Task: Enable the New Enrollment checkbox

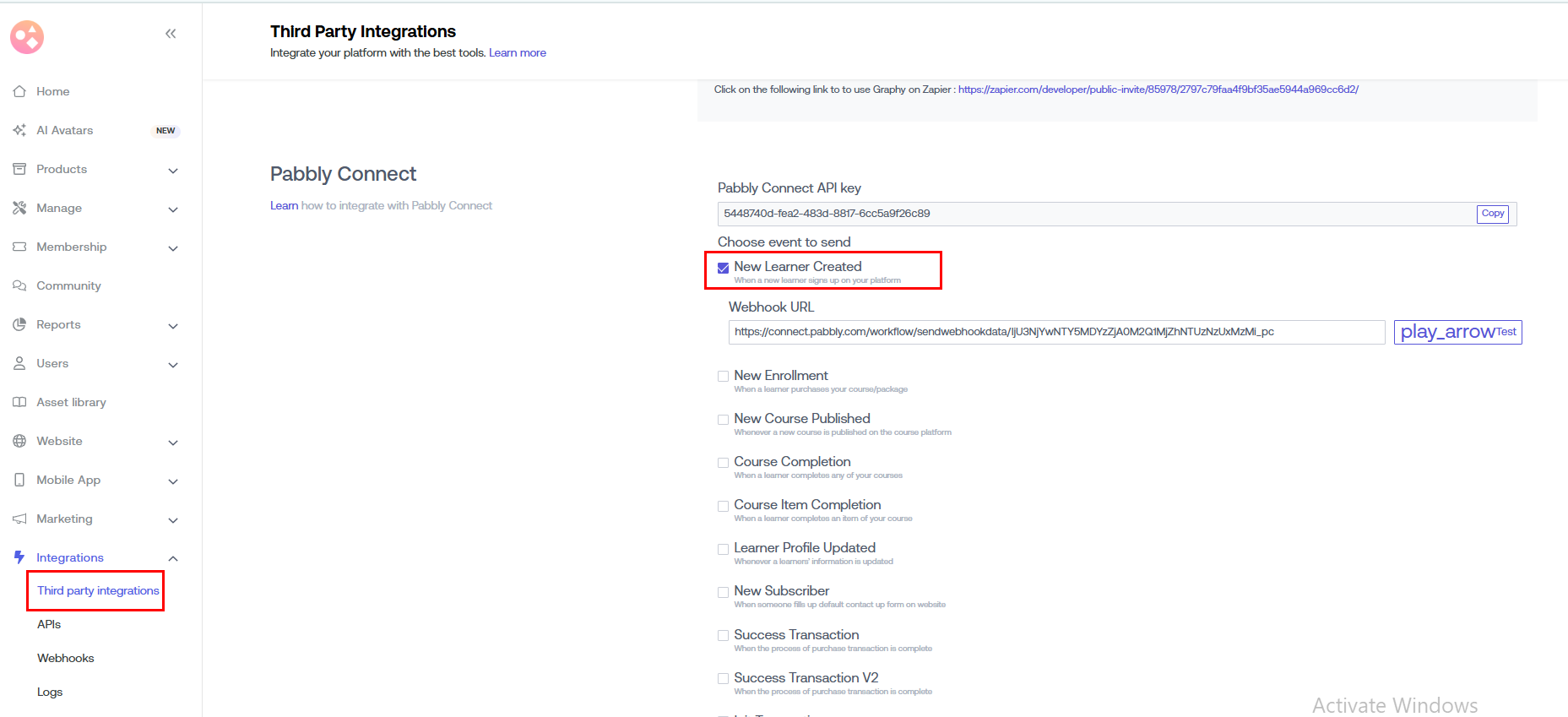Action: point(723,377)
